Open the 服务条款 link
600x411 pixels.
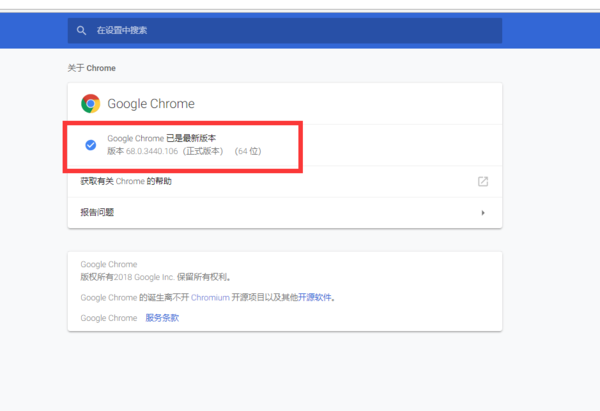(x=162, y=318)
